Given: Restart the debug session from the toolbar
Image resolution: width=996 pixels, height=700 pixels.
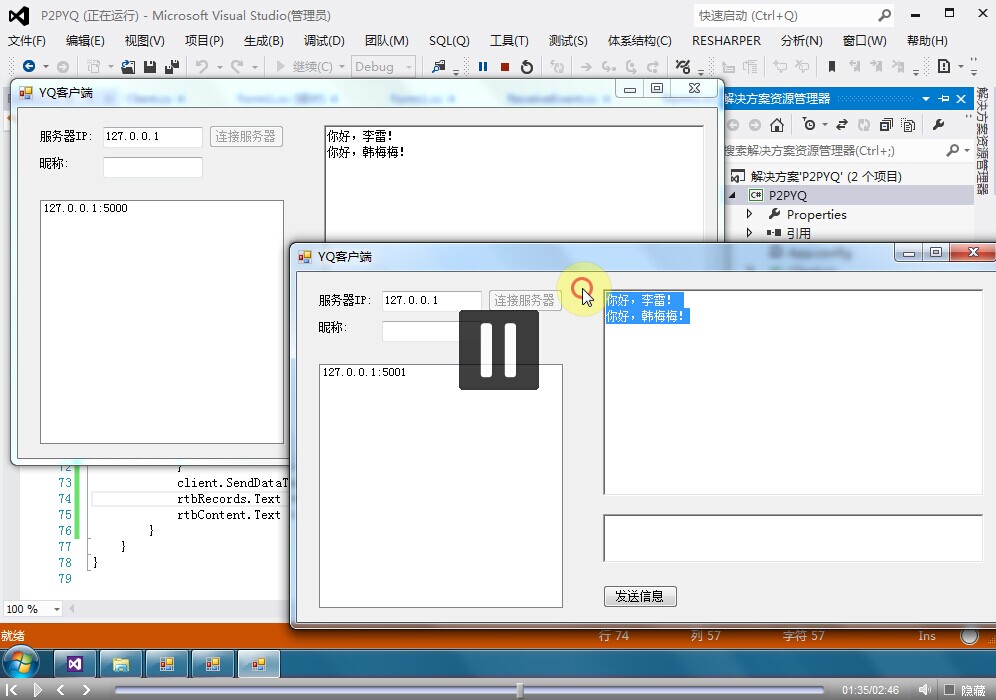Looking at the screenshot, I should coord(527,67).
